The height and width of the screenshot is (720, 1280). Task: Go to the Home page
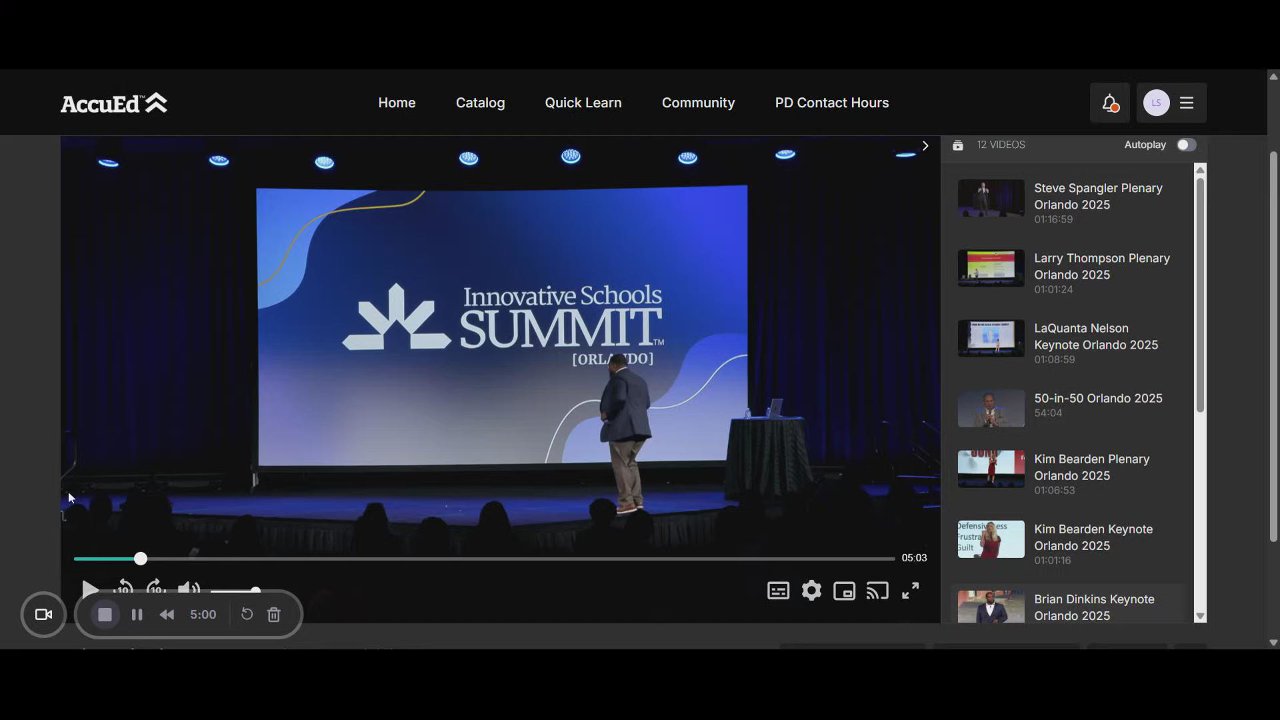(397, 103)
